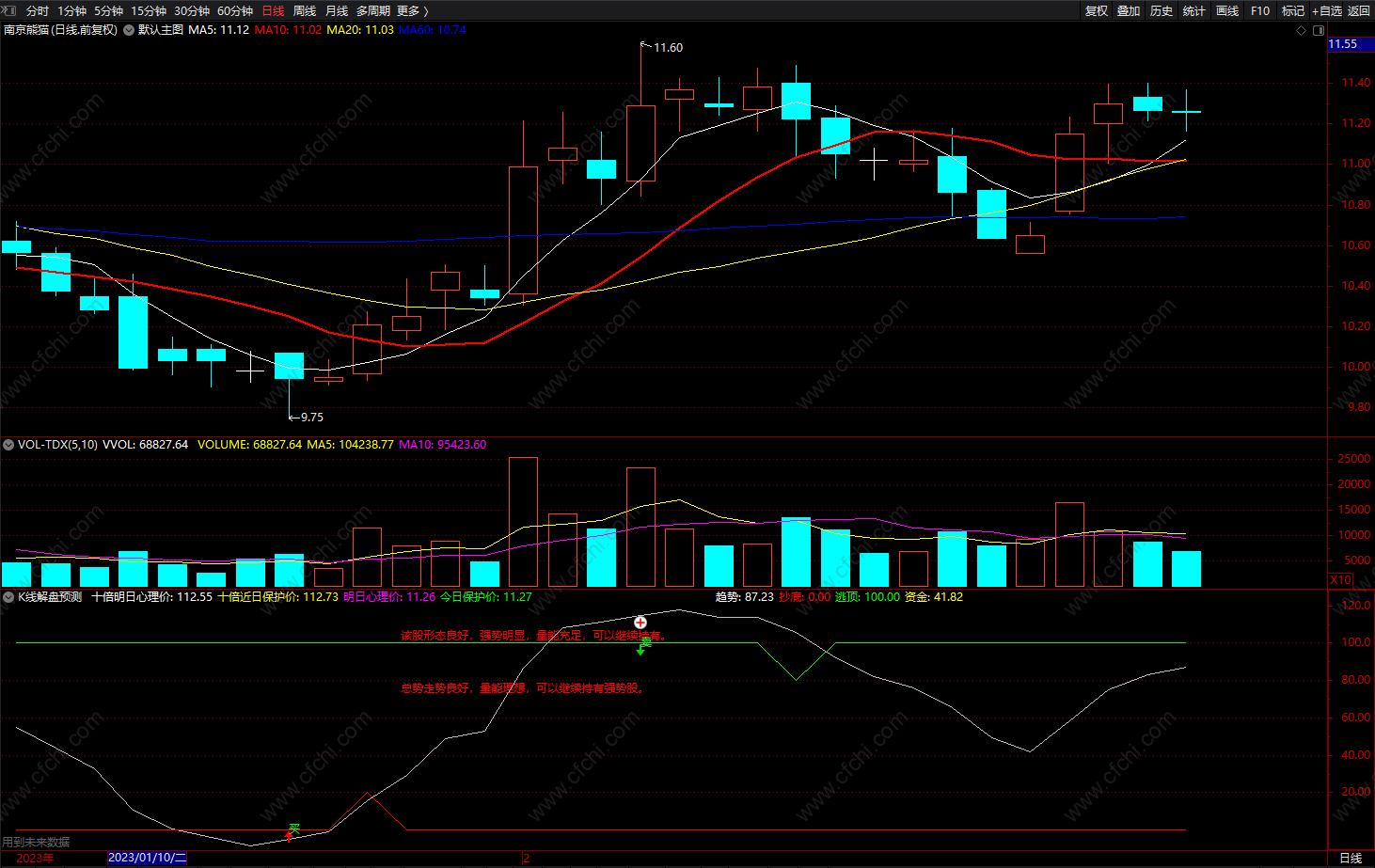Click the 十倍明日心理价: 112.55 label
The height and width of the screenshot is (868, 1375).
152,597
